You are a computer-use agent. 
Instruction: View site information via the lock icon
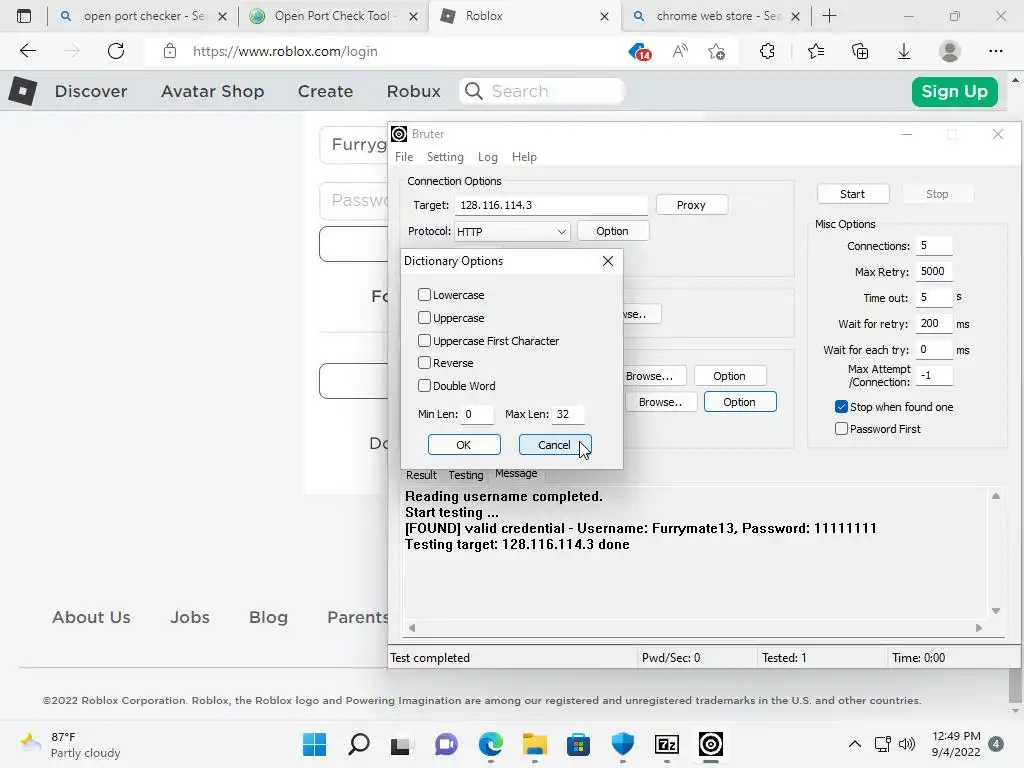(x=170, y=51)
